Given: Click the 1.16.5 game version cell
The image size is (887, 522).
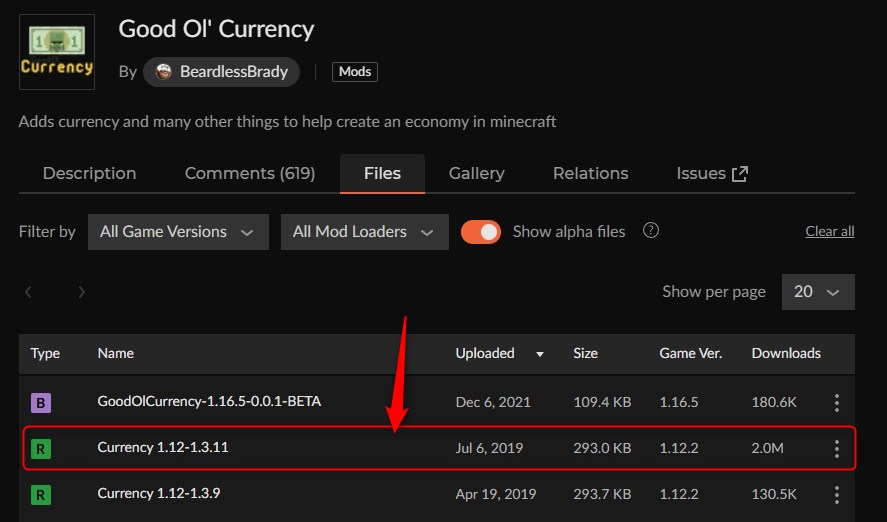Looking at the screenshot, I should [x=679, y=403].
